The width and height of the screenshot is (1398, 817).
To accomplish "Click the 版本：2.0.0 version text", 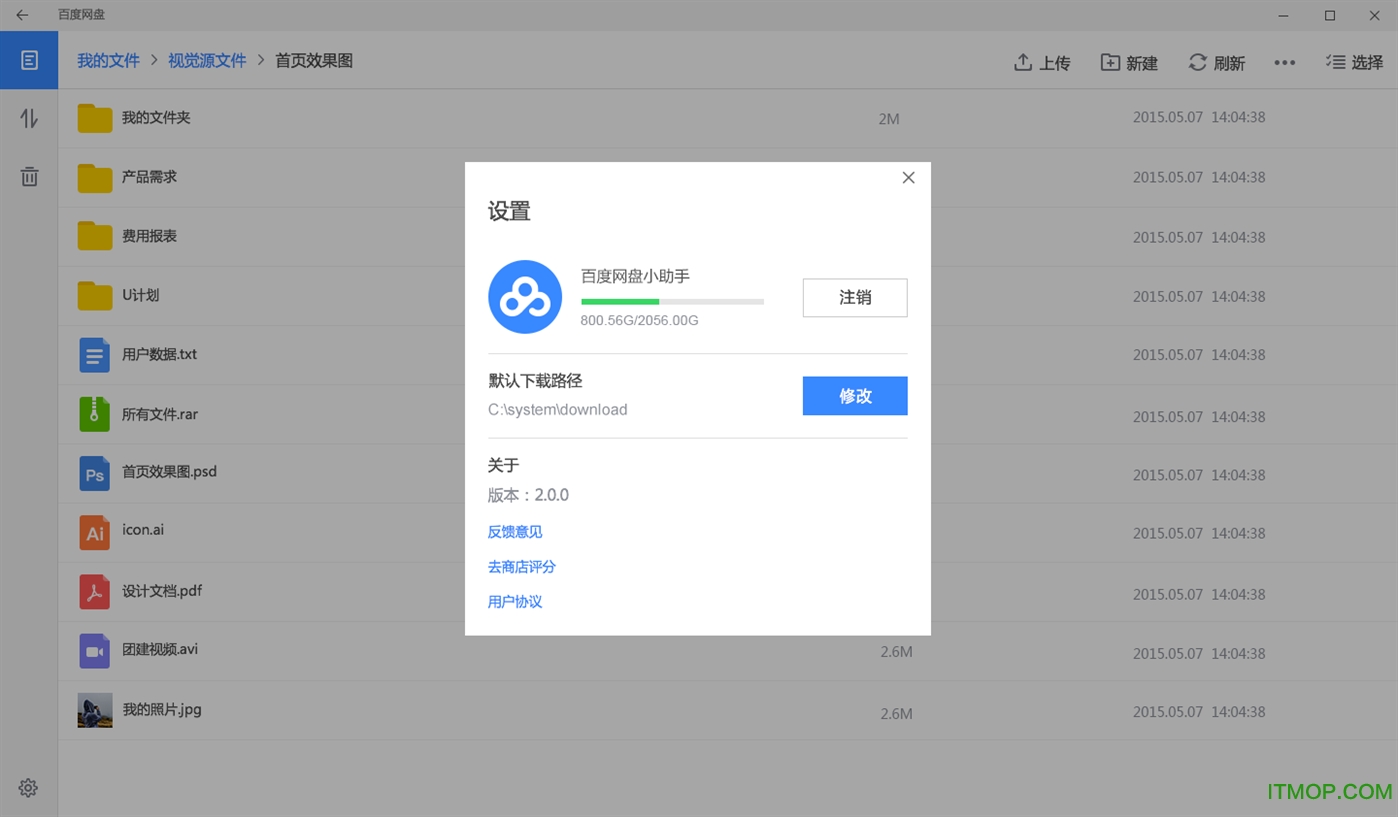I will (x=528, y=495).
